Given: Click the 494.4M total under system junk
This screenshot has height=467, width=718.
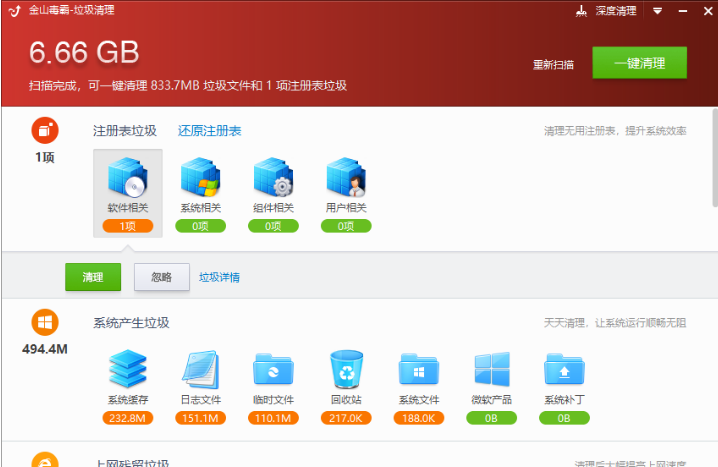Looking at the screenshot, I should pyautogui.click(x=45, y=349).
